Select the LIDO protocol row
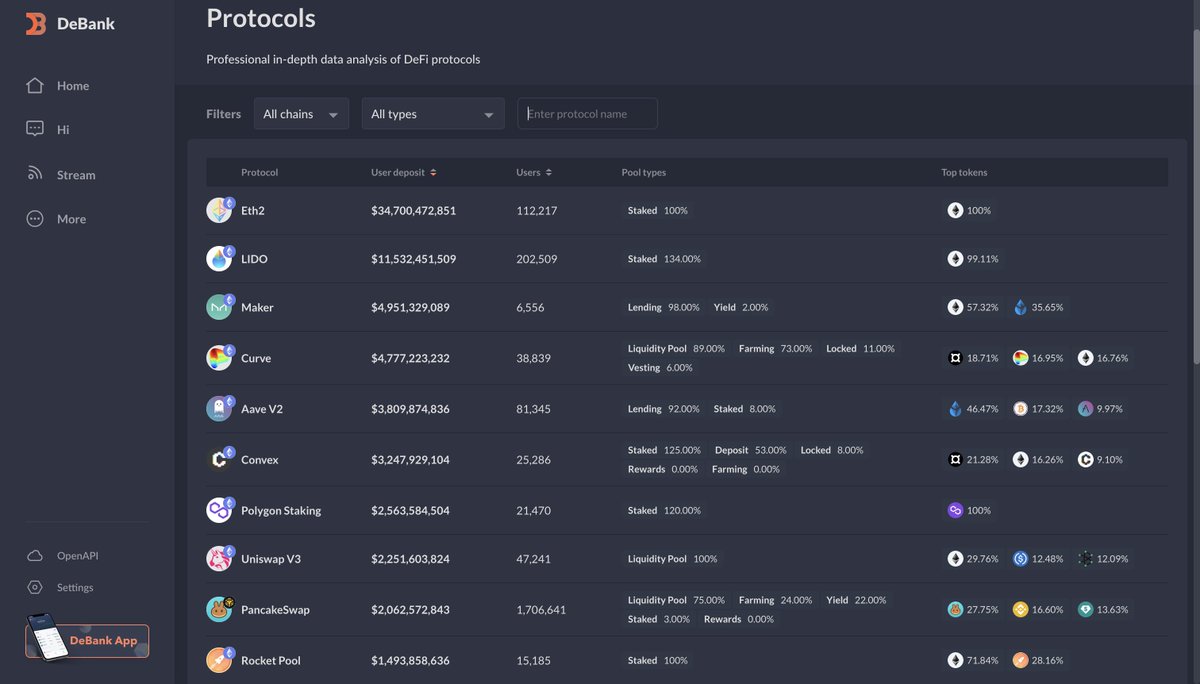 coord(600,258)
